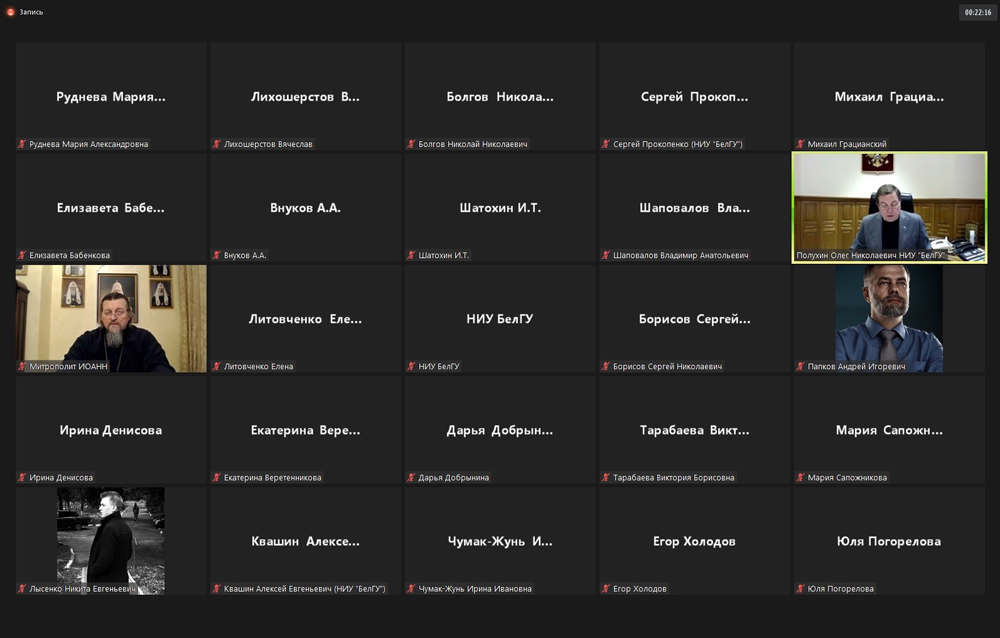
Task: Click muted mic icon beside Внуков А.А. name
Action: pyautogui.click(x=216, y=255)
